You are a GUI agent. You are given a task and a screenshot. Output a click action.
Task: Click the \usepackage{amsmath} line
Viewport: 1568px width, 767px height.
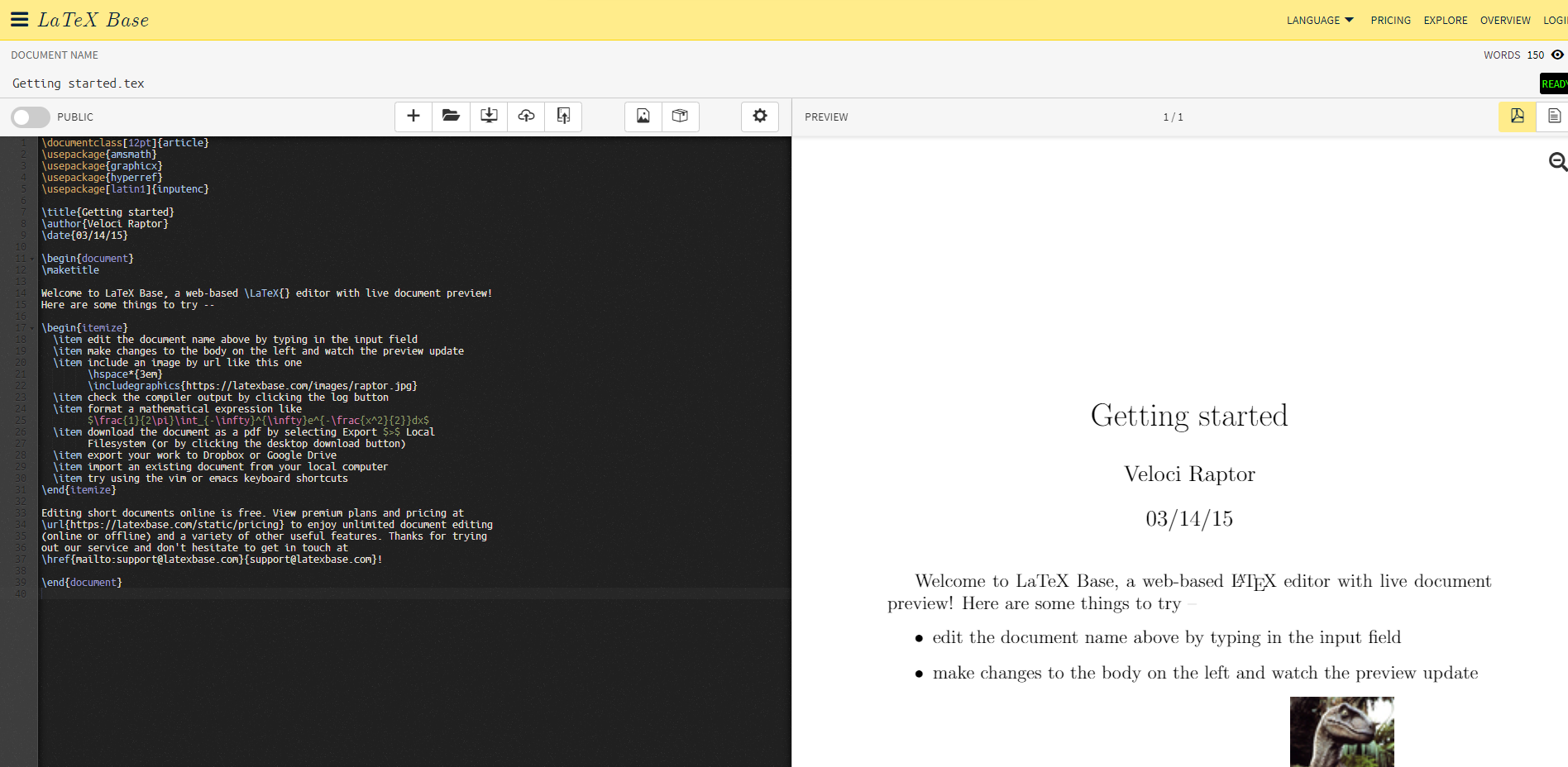pos(99,155)
